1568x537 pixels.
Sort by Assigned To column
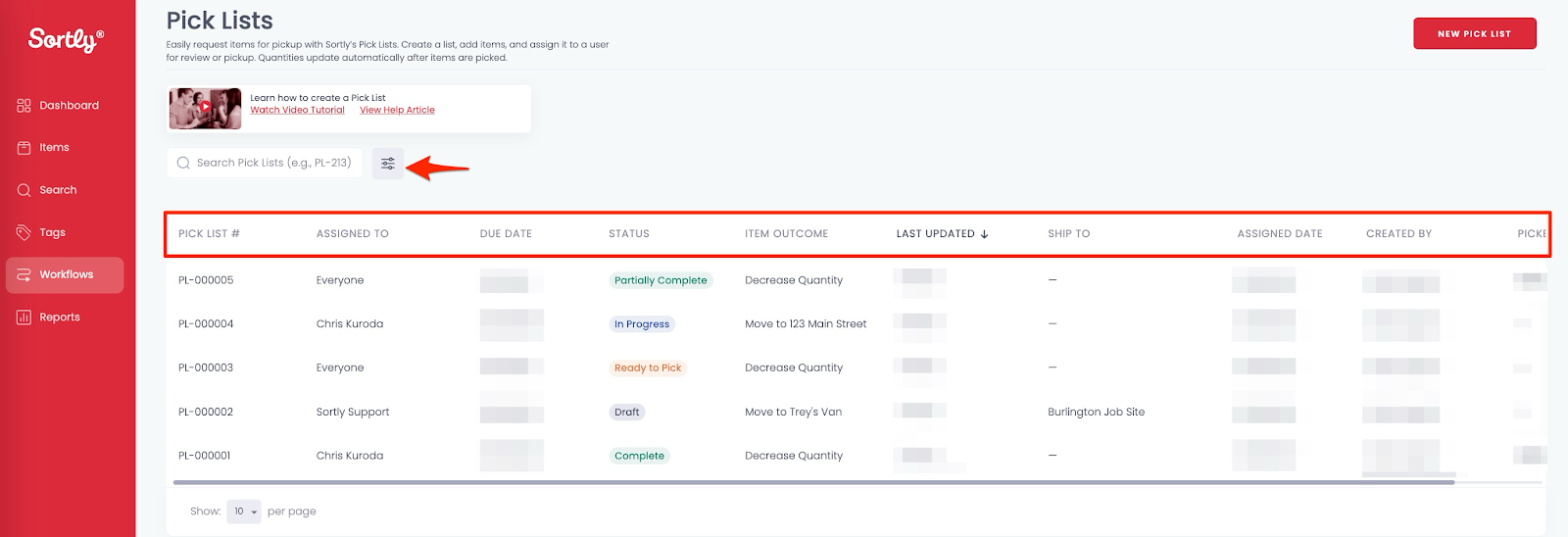[x=353, y=234]
